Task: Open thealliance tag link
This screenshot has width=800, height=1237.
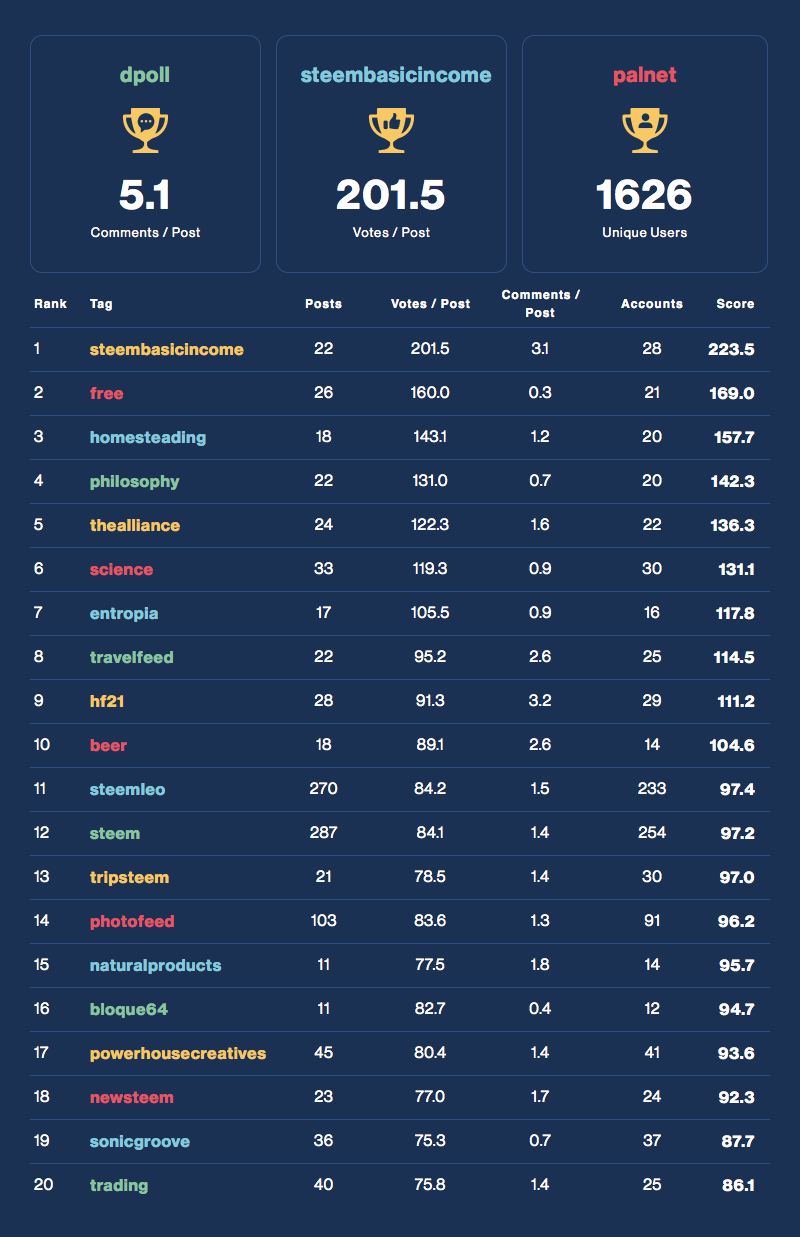Action: click(135, 526)
